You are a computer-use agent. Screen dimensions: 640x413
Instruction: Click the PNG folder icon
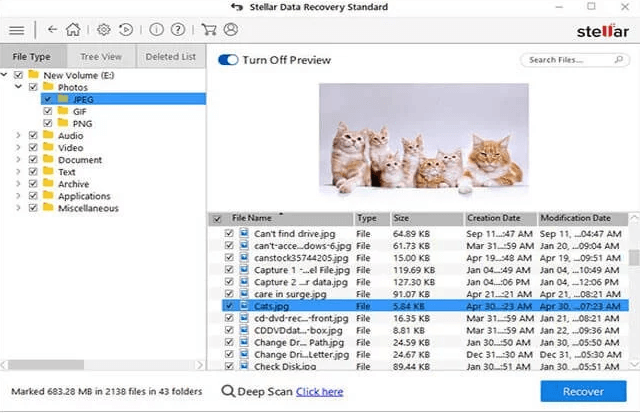pos(63,123)
